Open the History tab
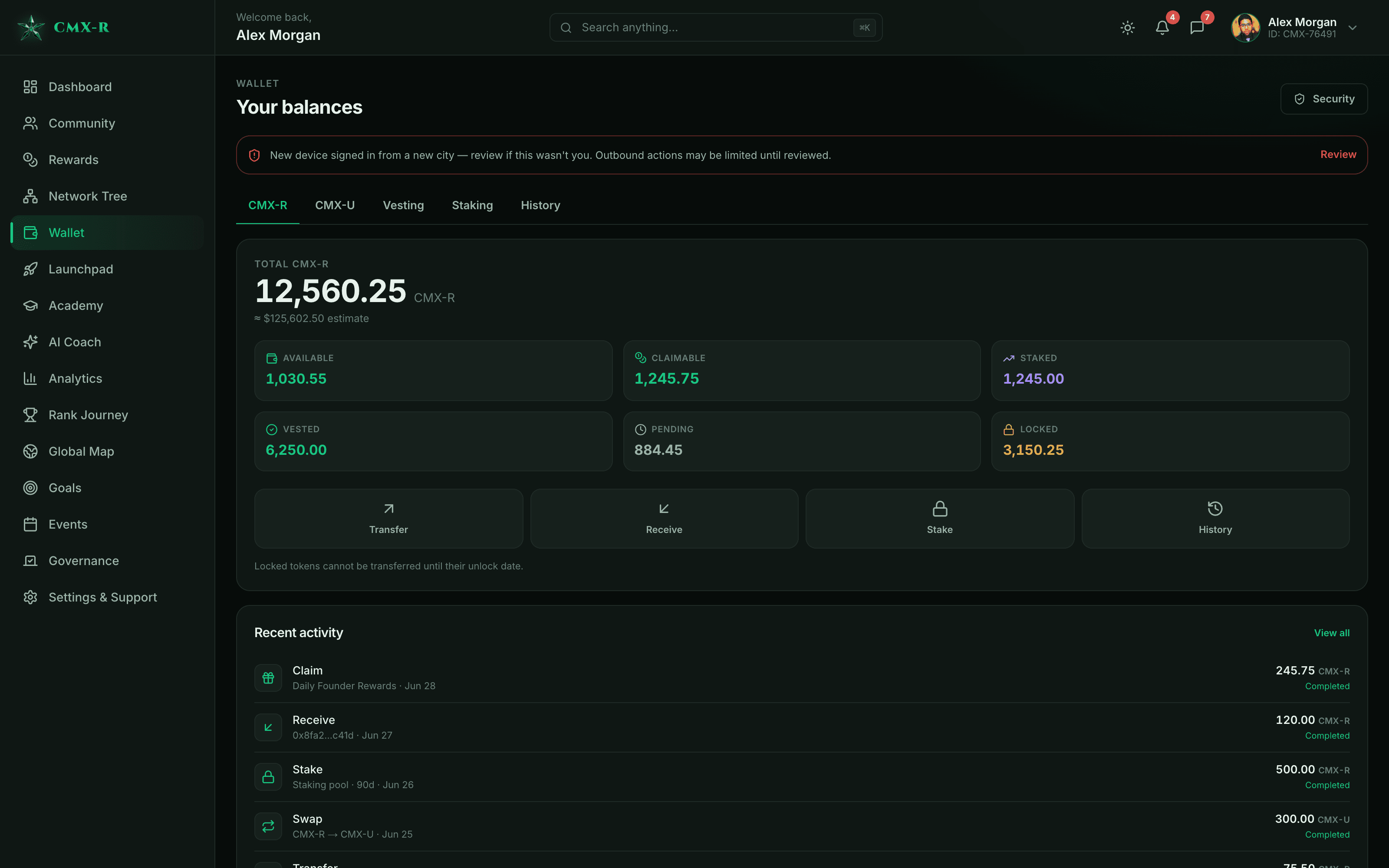 [x=540, y=206]
